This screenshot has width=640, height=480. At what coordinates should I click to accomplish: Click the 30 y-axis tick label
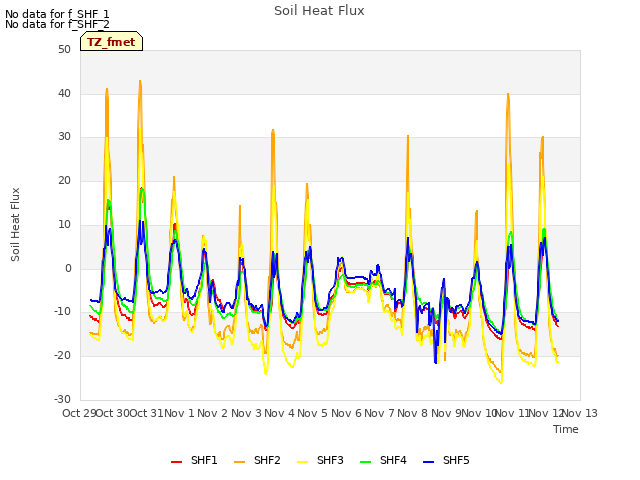click(x=64, y=137)
